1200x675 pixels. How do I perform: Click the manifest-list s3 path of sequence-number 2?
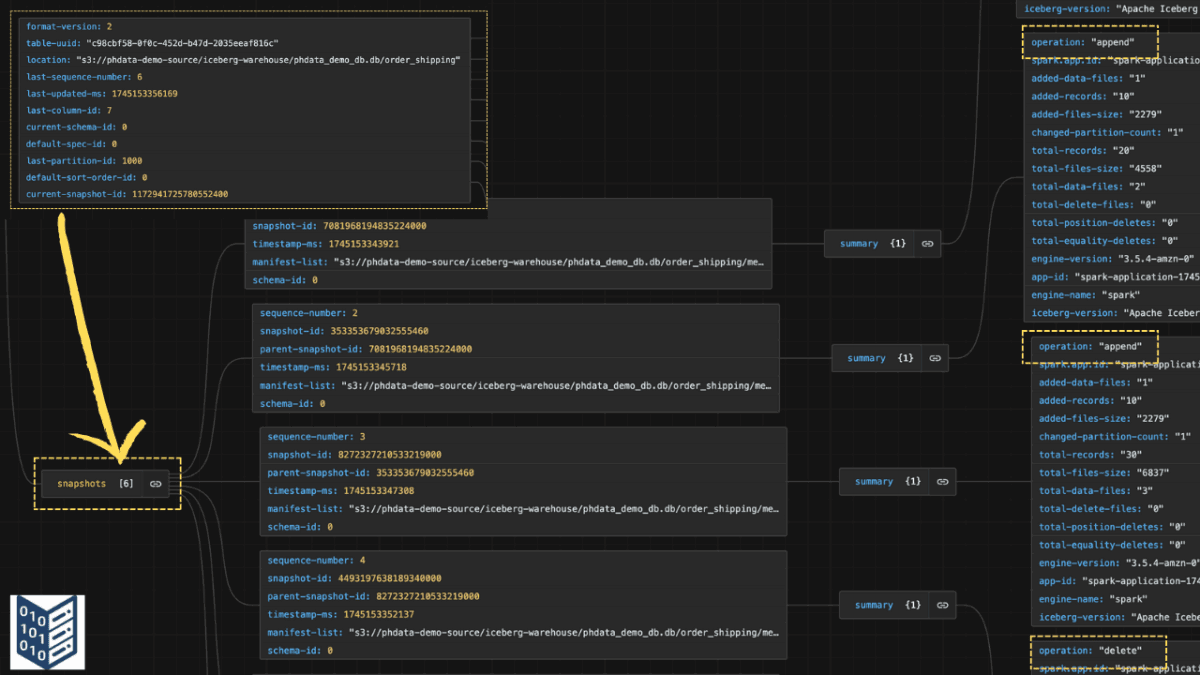(520, 385)
